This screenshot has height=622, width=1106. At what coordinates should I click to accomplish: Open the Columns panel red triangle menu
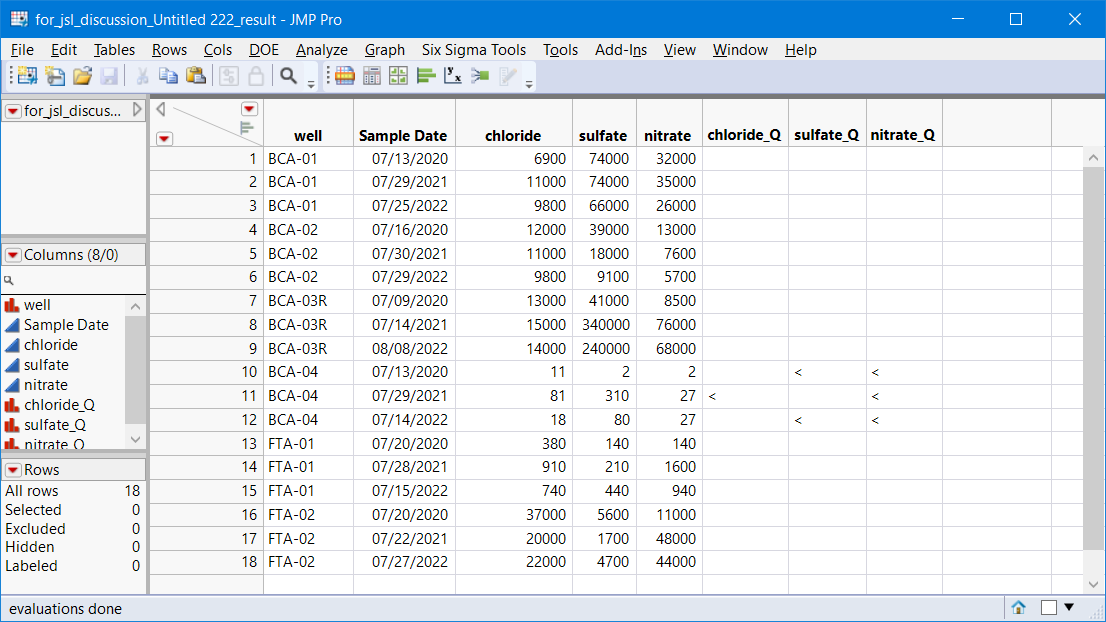pos(11,254)
